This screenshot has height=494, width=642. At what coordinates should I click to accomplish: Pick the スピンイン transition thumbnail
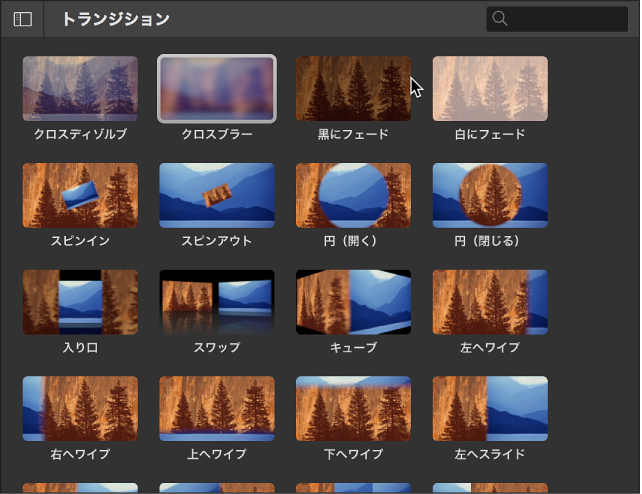coord(80,195)
